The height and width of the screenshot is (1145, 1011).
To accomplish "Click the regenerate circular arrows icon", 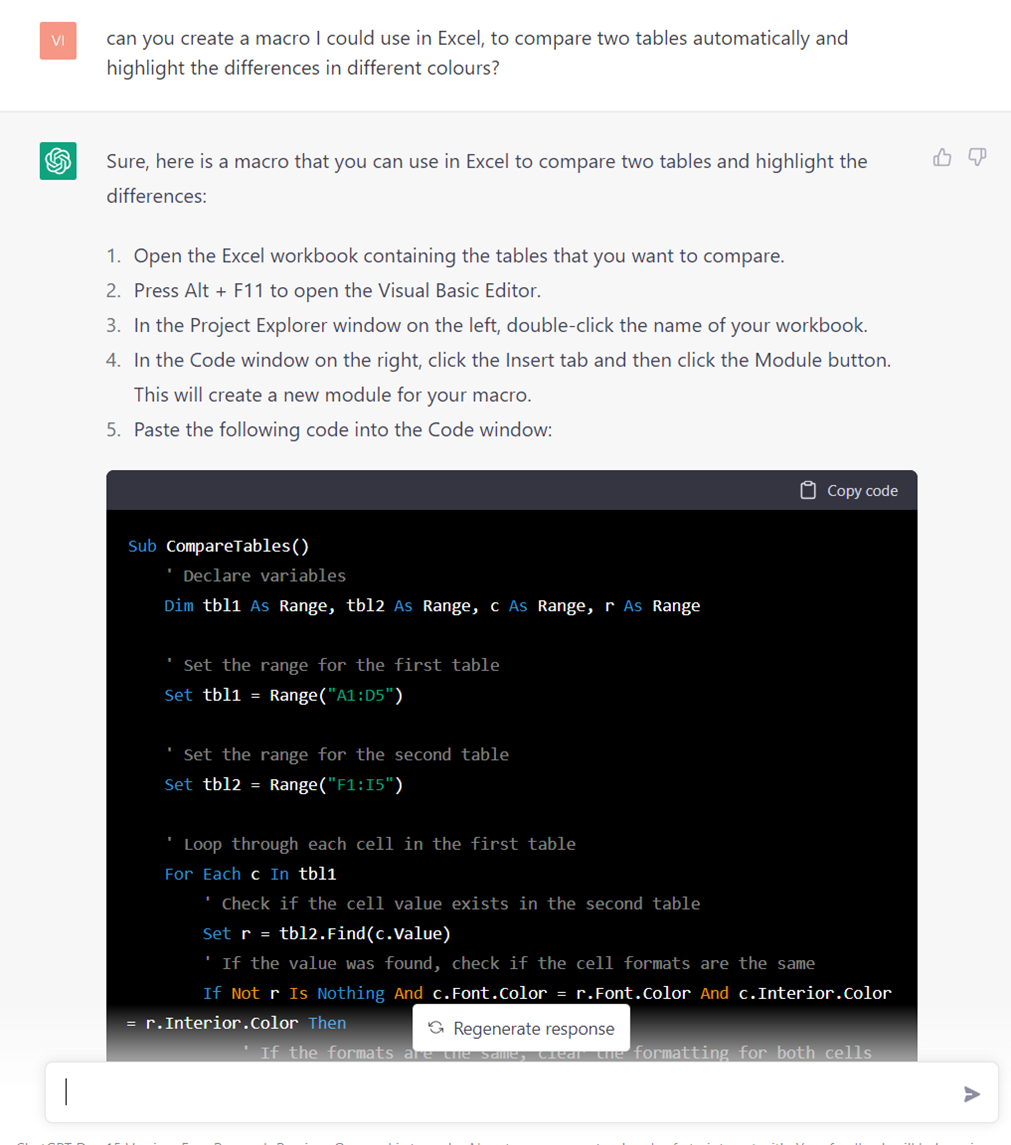I will (436, 1028).
